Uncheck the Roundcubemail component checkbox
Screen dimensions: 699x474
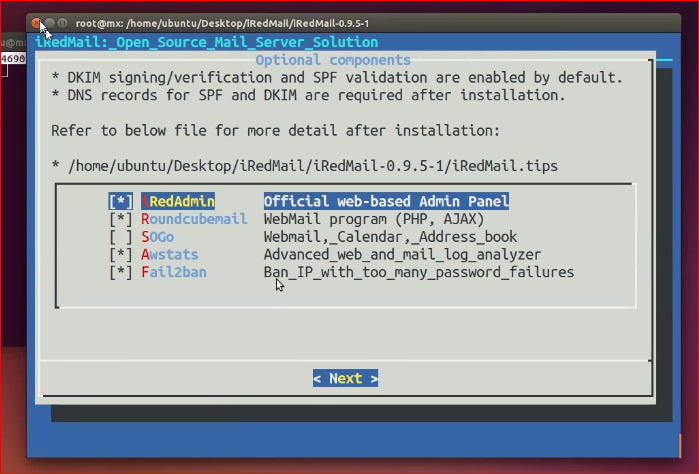(121, 219)
